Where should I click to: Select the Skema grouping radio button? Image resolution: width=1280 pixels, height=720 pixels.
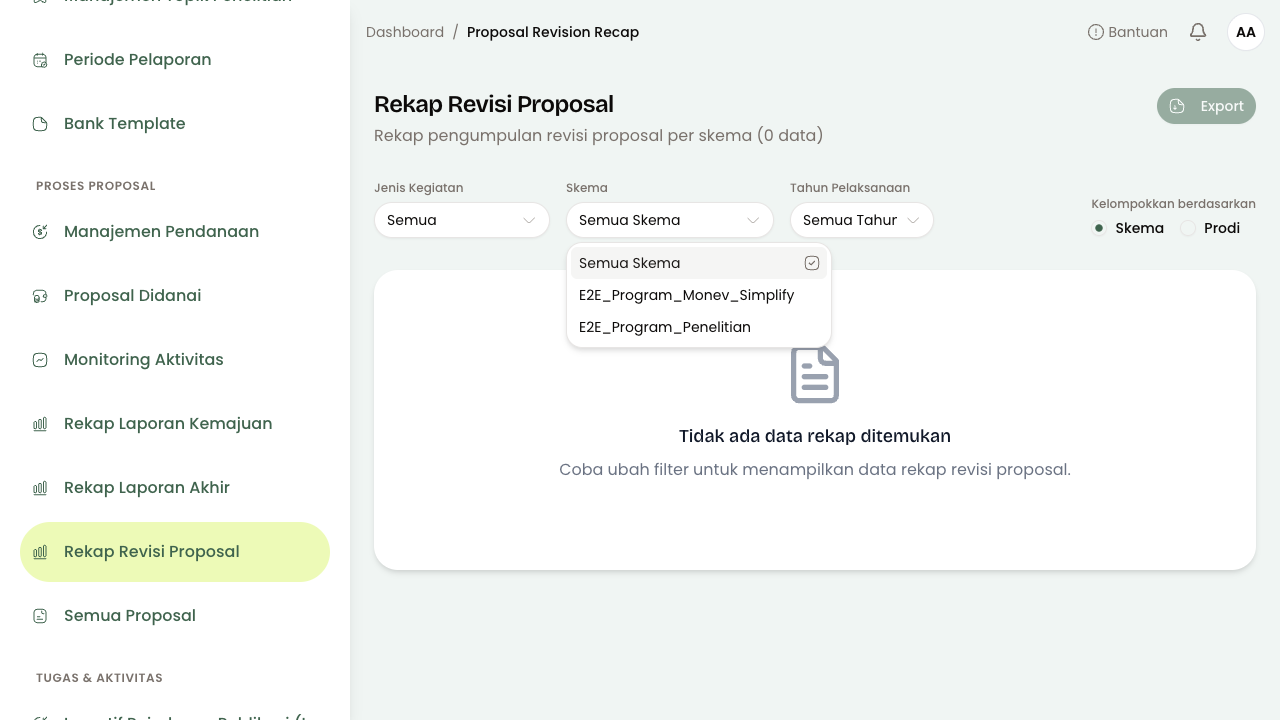1099,228
